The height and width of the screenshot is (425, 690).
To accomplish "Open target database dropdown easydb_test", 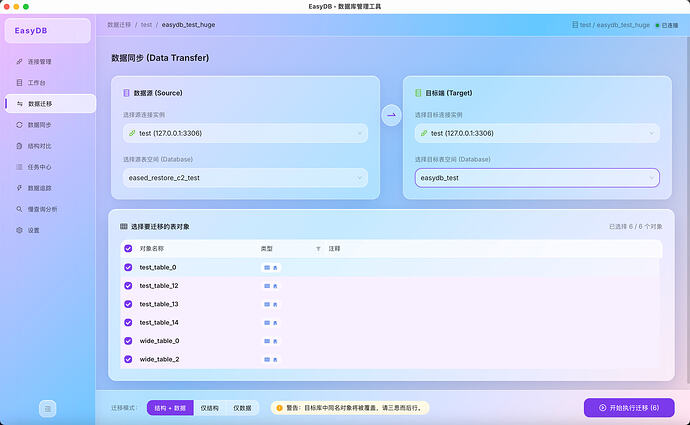I will tap(537, 178).
